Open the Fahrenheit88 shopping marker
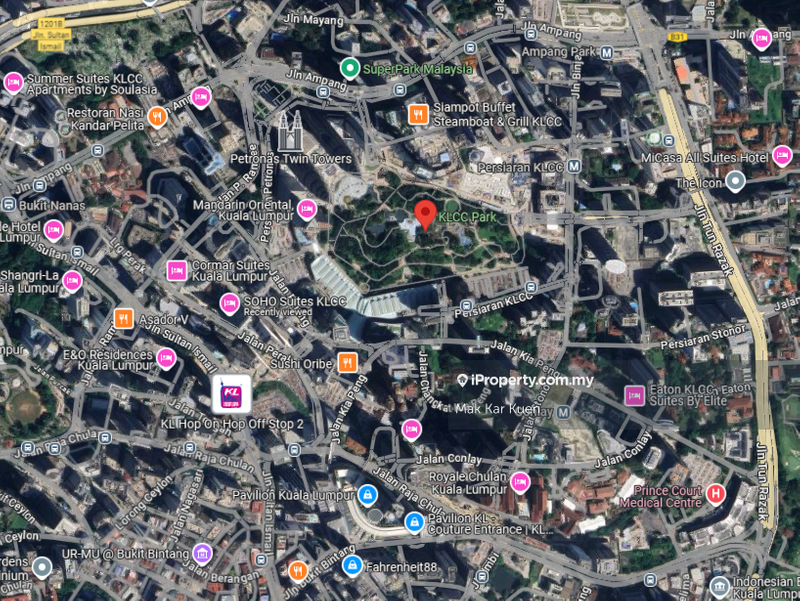800x601 pixels. 352,565
